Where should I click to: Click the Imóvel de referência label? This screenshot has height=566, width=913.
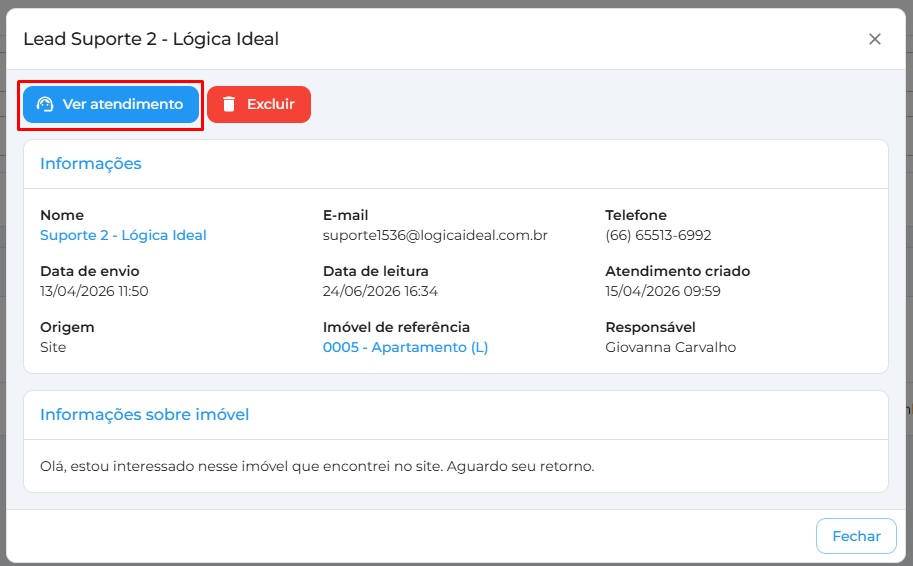pyautogui.click(x=397, y=327)
